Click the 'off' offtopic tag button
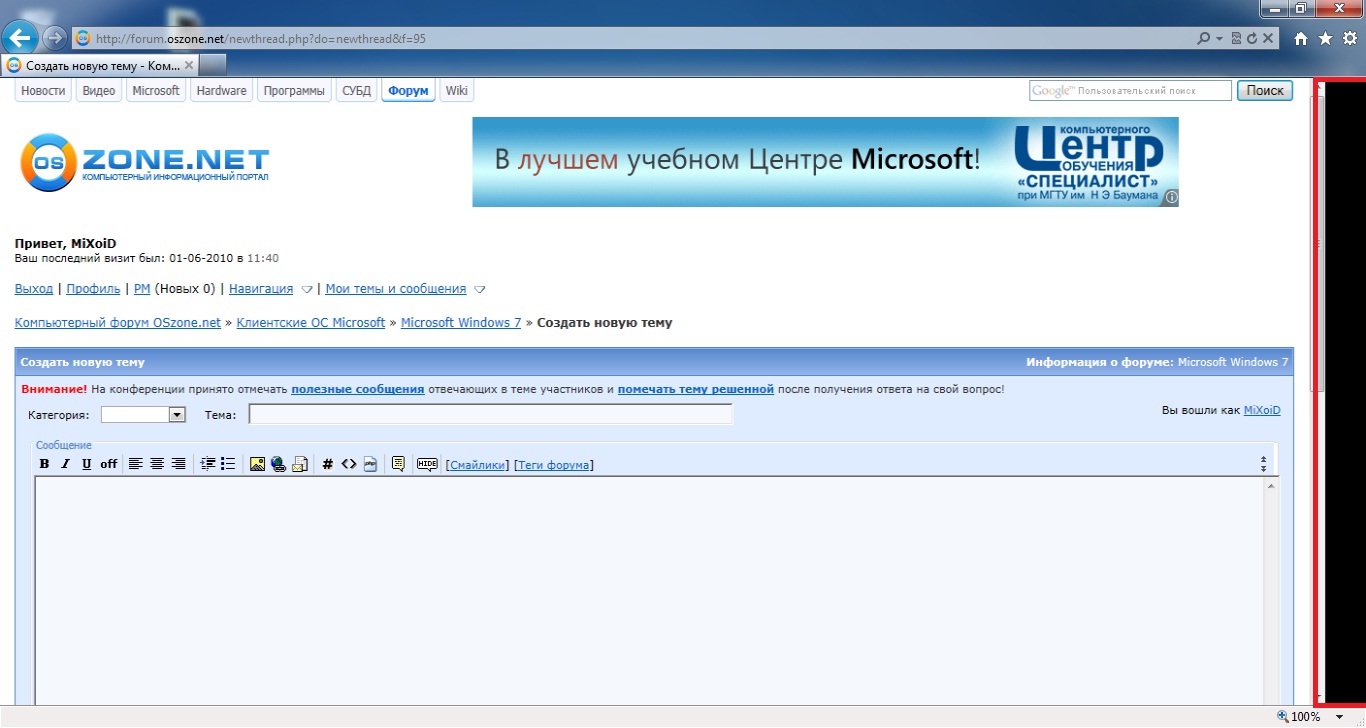 (x=108, y=464)
